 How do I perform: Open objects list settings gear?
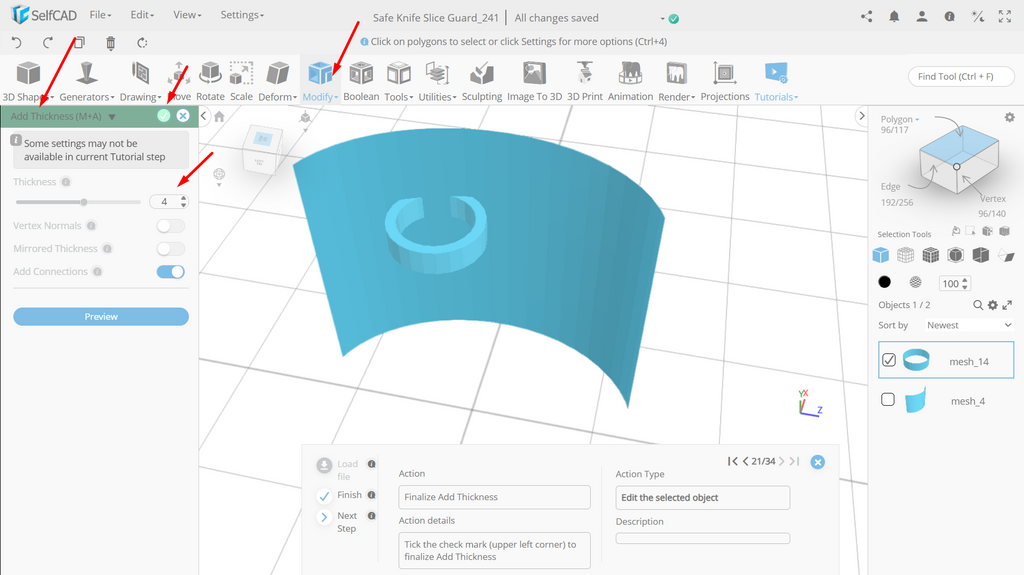point(993,305)
